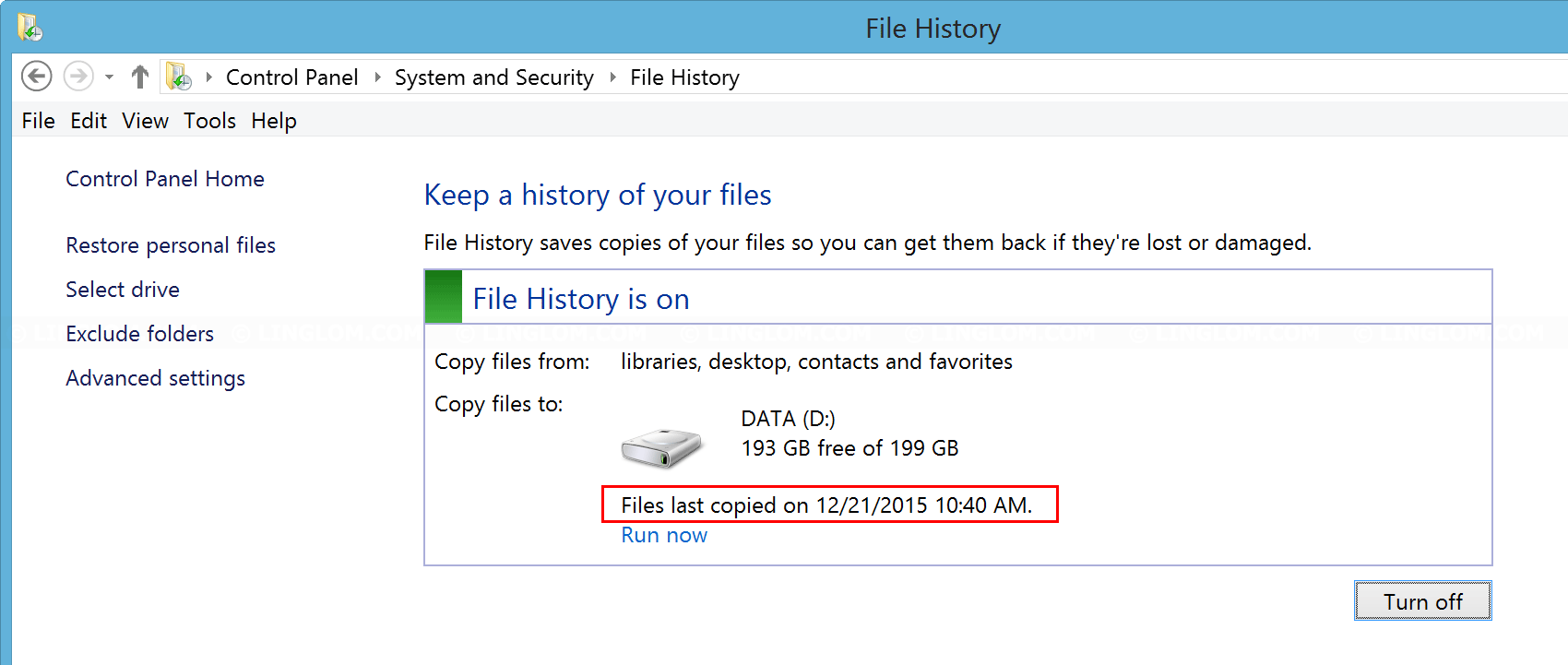Click the Run now link

tap(664, 536)
